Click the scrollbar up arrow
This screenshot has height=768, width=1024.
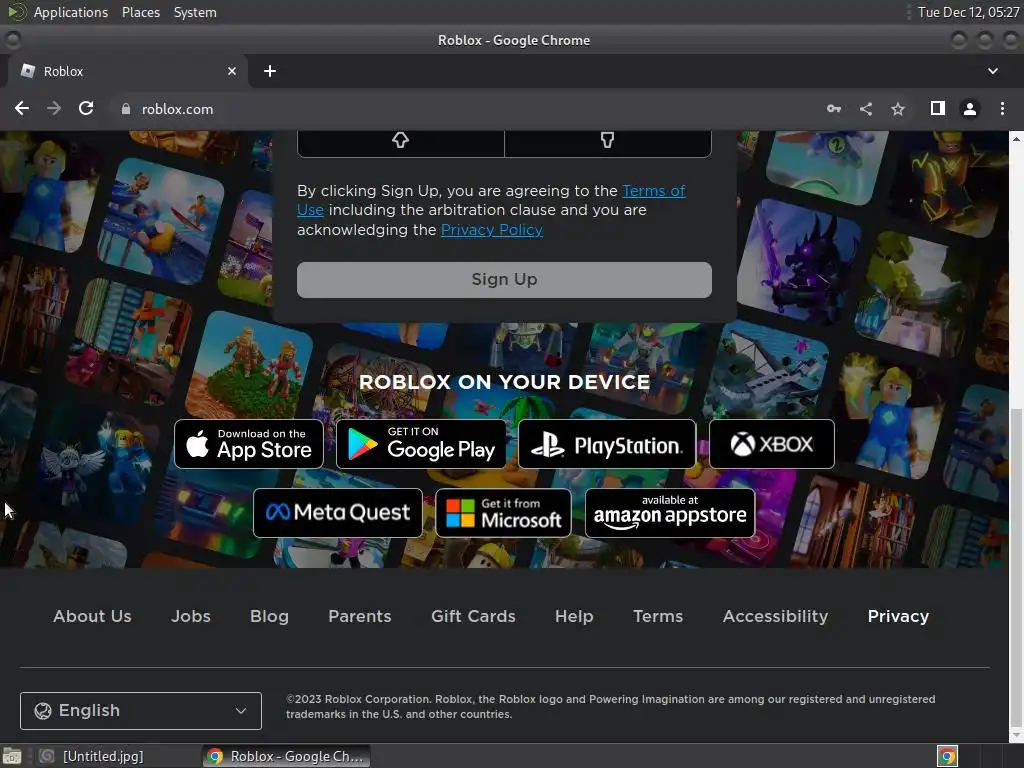[x=1016, y=138]
